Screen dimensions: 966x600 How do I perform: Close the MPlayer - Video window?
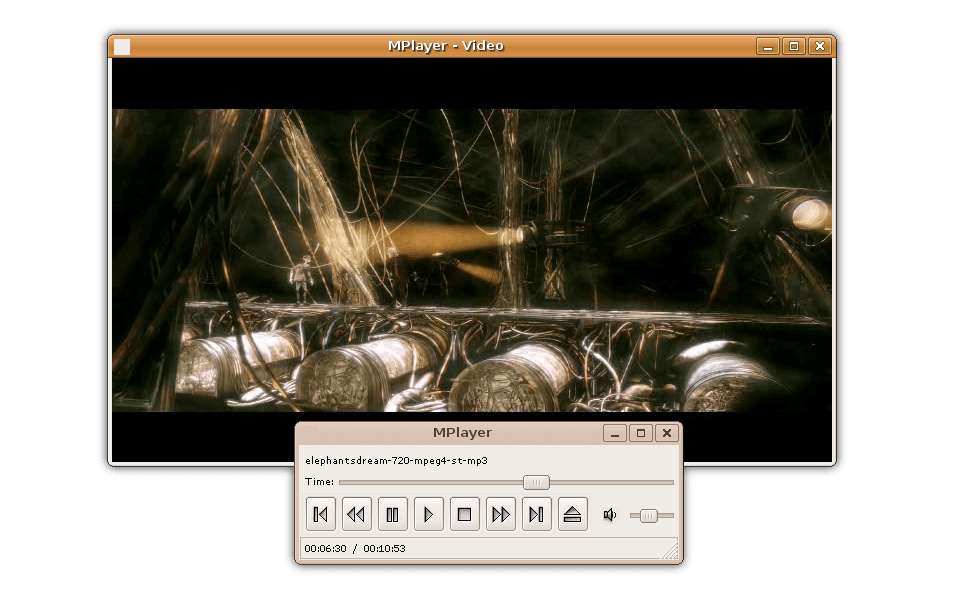click(x=820, y=46)
